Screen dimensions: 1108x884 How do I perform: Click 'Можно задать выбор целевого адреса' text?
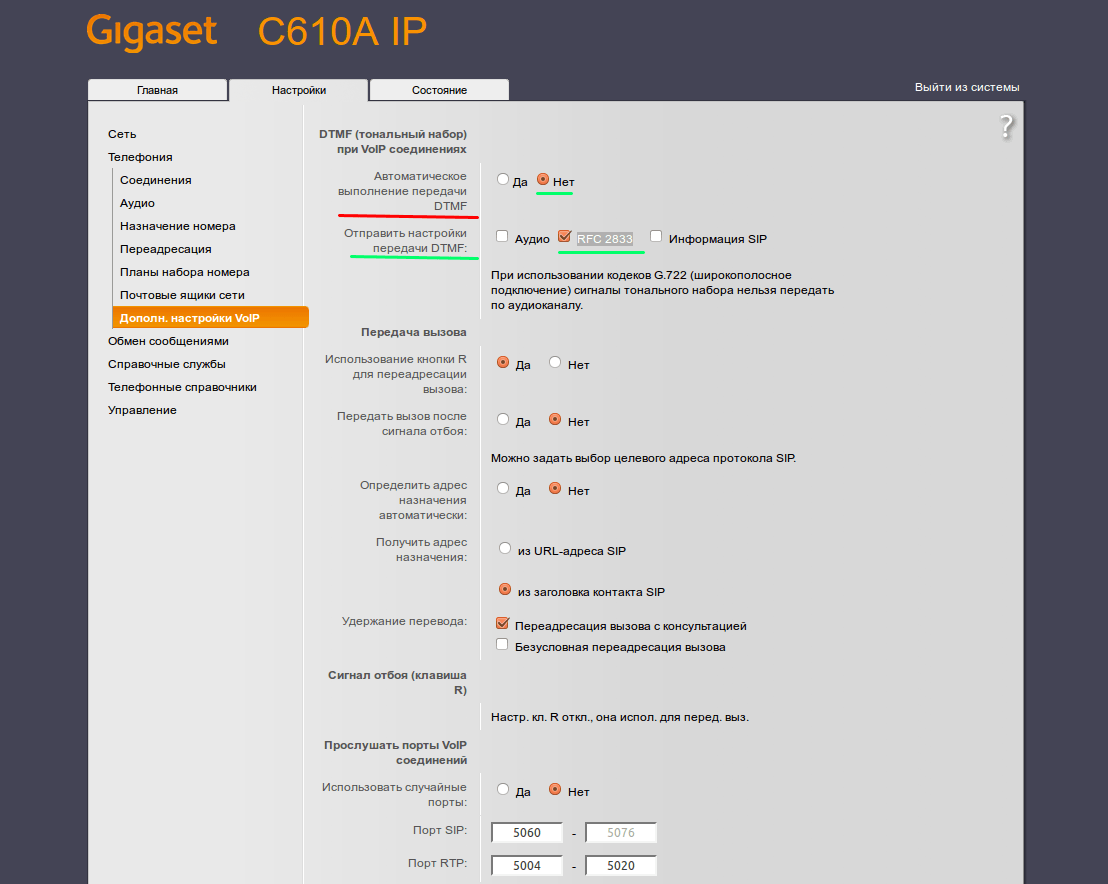[x=643, y=459]
